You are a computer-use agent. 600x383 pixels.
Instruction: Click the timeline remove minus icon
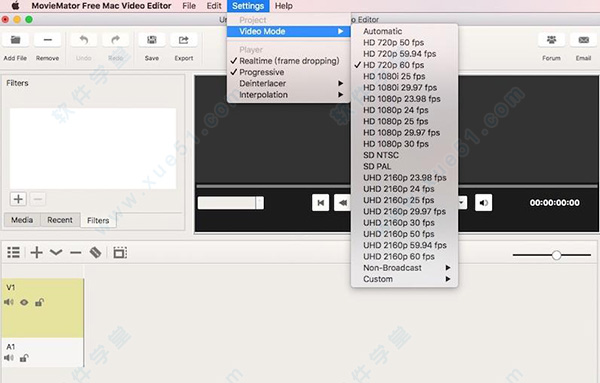pyautogui.click(x=75, y=253)
